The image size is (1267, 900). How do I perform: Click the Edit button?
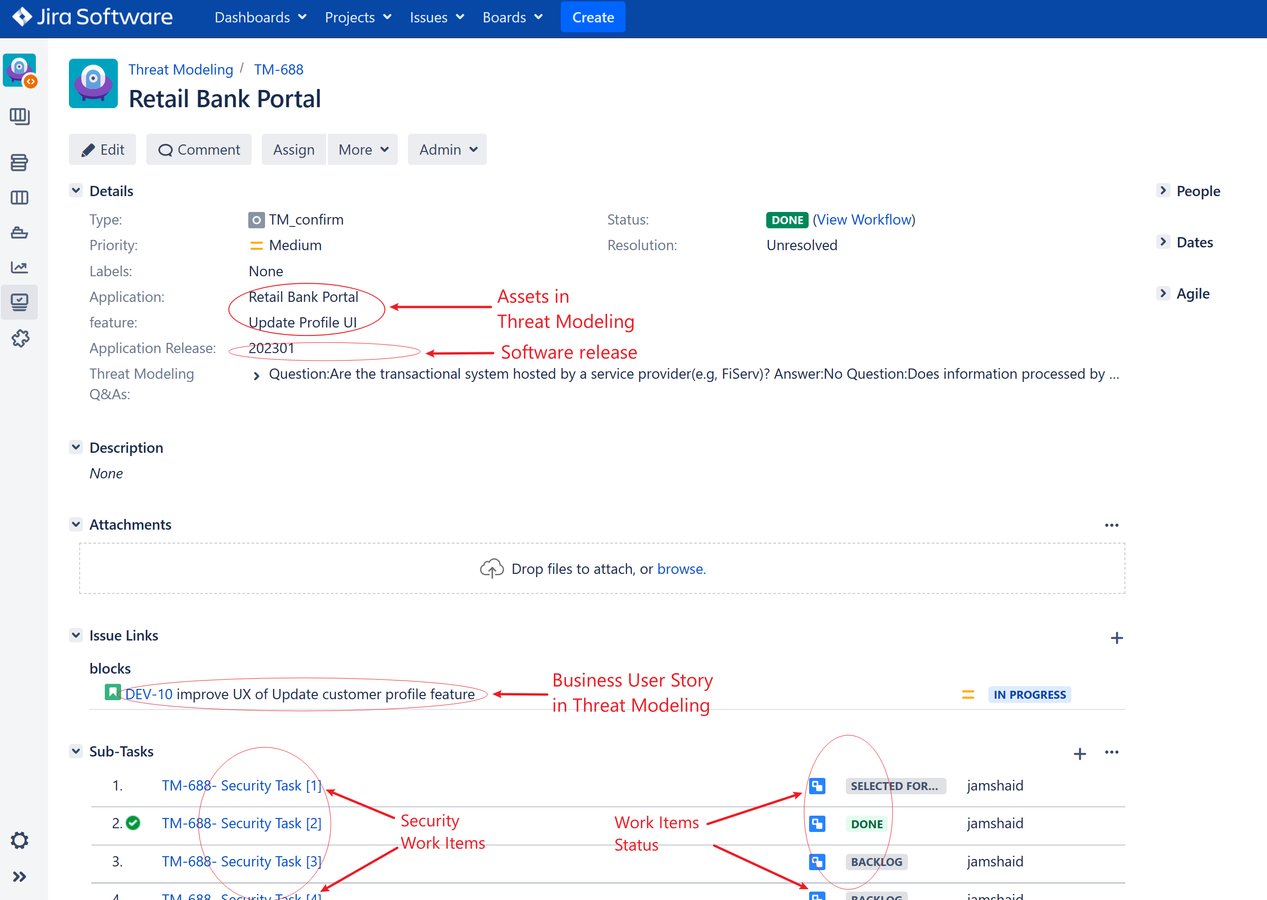point(103,150)
